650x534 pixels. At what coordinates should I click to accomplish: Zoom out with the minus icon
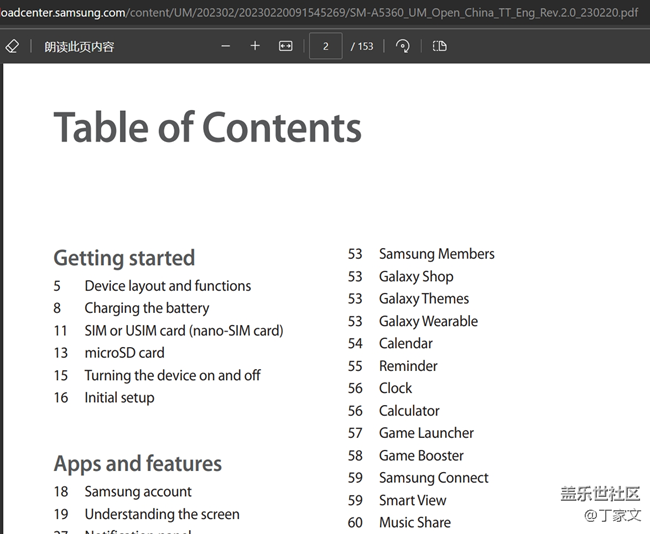click(225, 46)
